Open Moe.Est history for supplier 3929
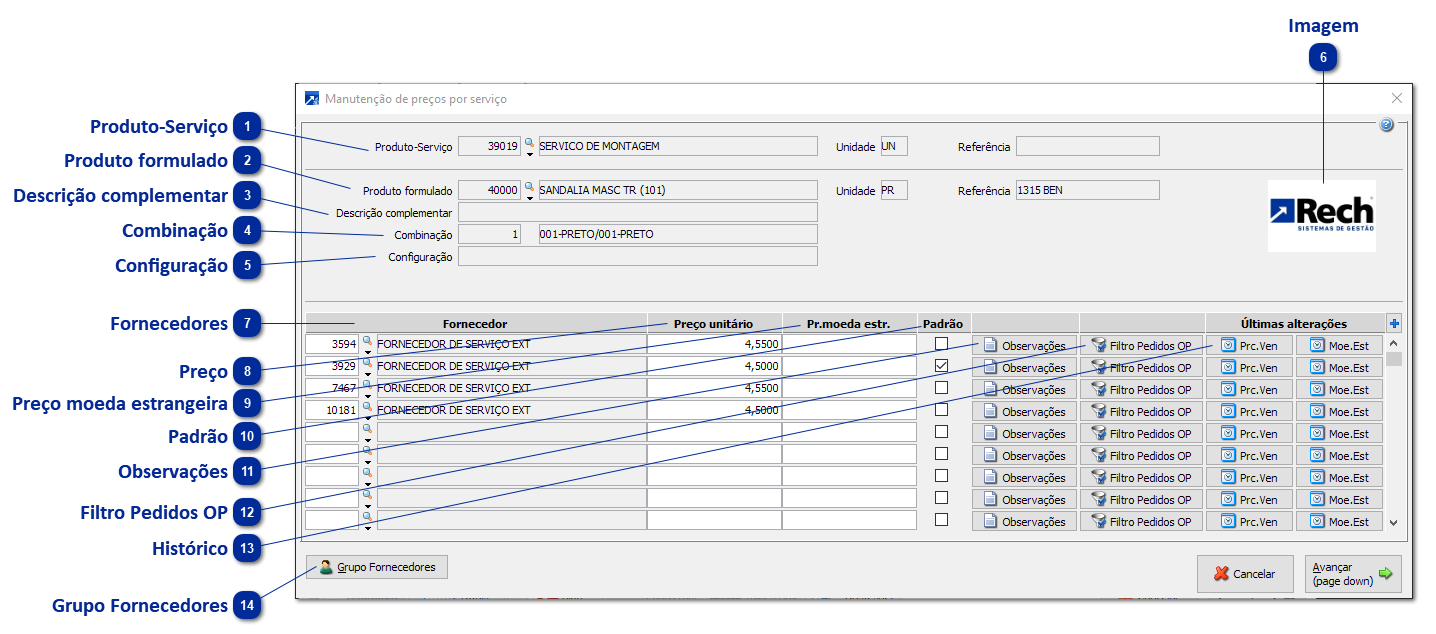Image resolution: width=1436 pixels, height=634 pixels. pyautogui.click(x=1339, y=367)
